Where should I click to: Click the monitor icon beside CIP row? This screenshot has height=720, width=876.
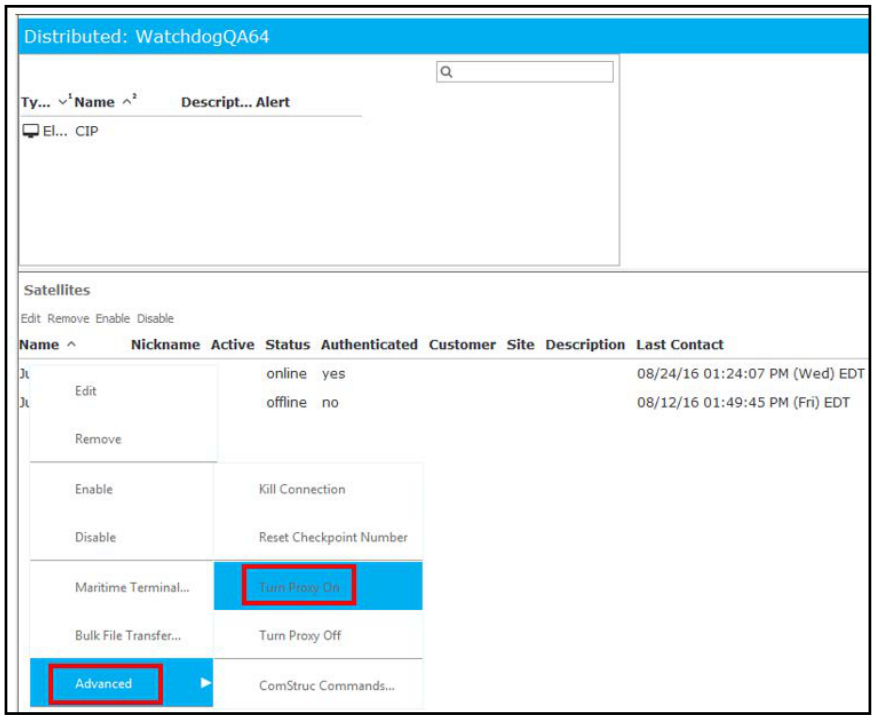[31, 131]
